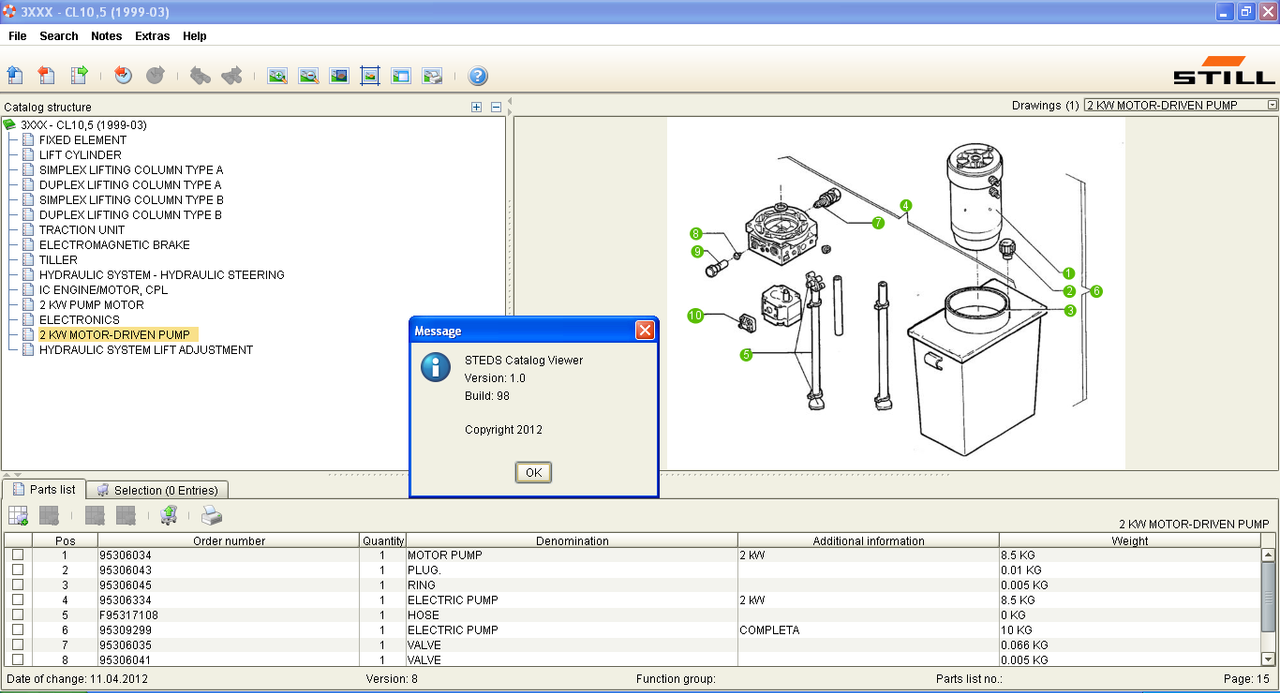Select TRACTION UNIT in the catalog tree
1280x693 pixels.
(82, 230)
